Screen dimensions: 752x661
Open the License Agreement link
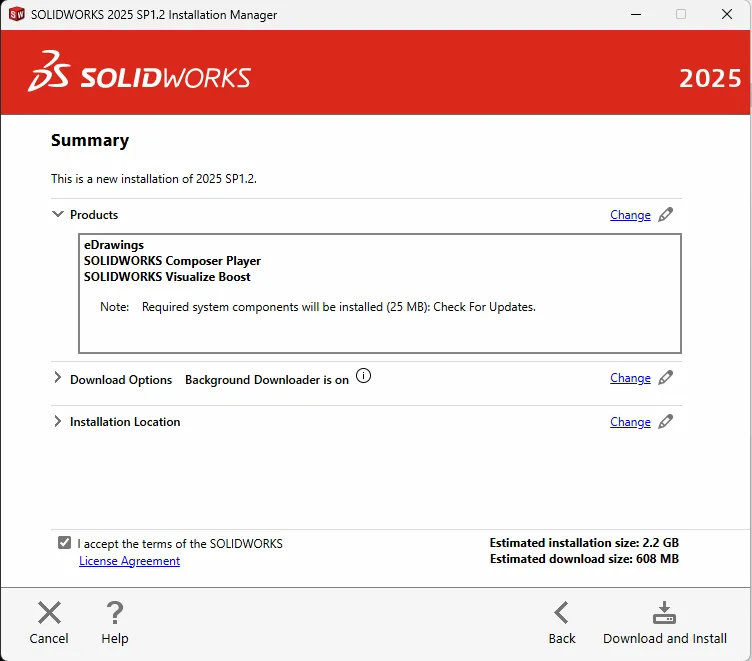(129, 561)
